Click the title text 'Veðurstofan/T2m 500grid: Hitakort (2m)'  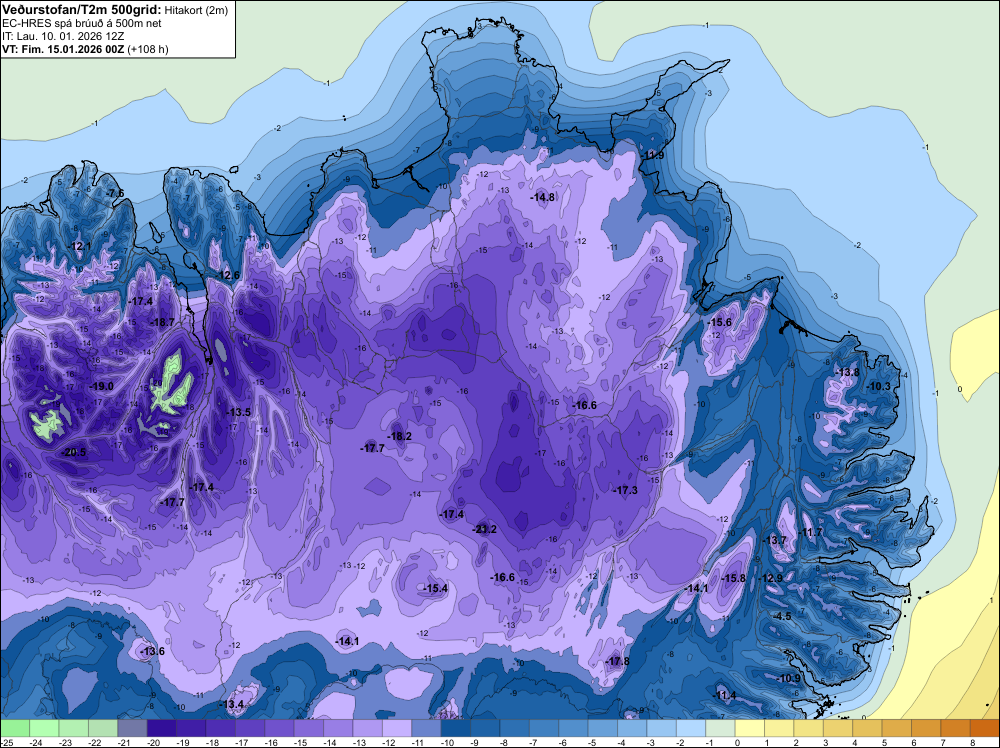(114, 9)
